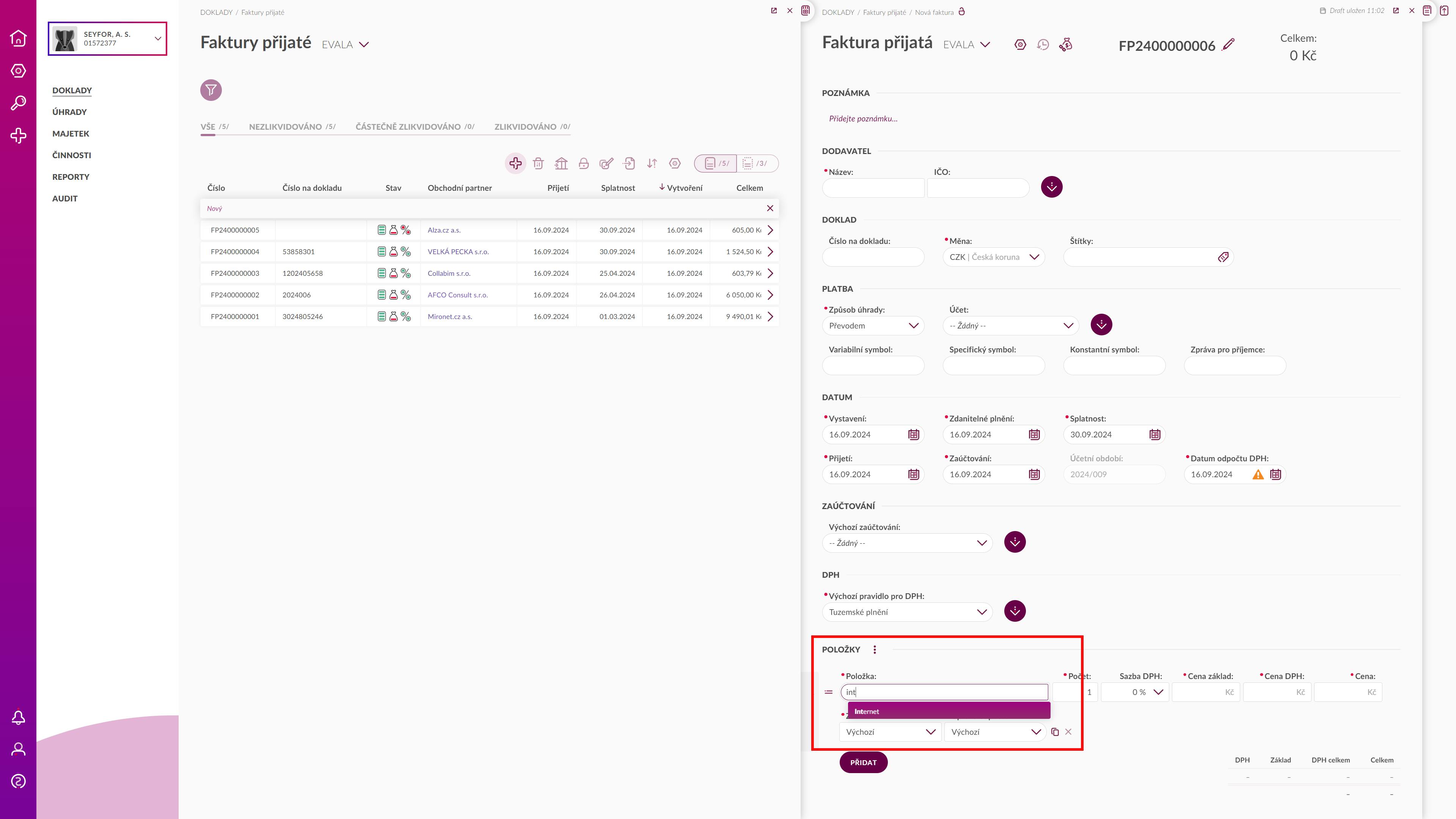Click the hexagon settings icon in list toolbar
1456x819 pixels.
tap(675, 163)
